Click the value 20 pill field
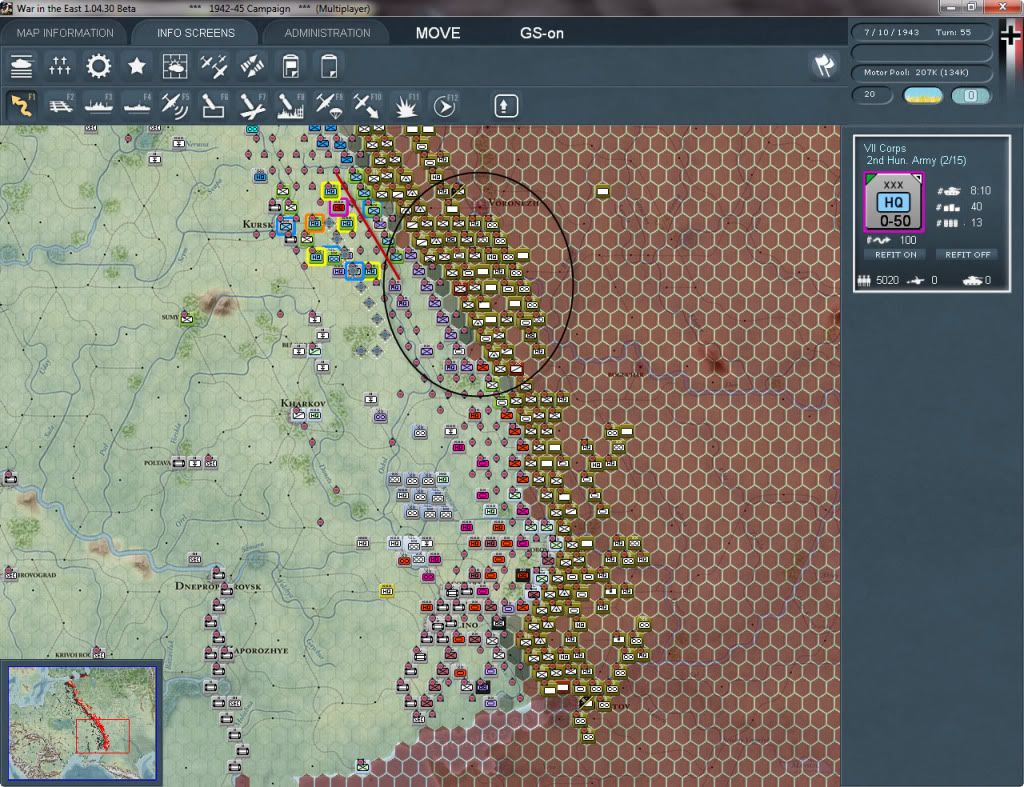 [872, 95]
